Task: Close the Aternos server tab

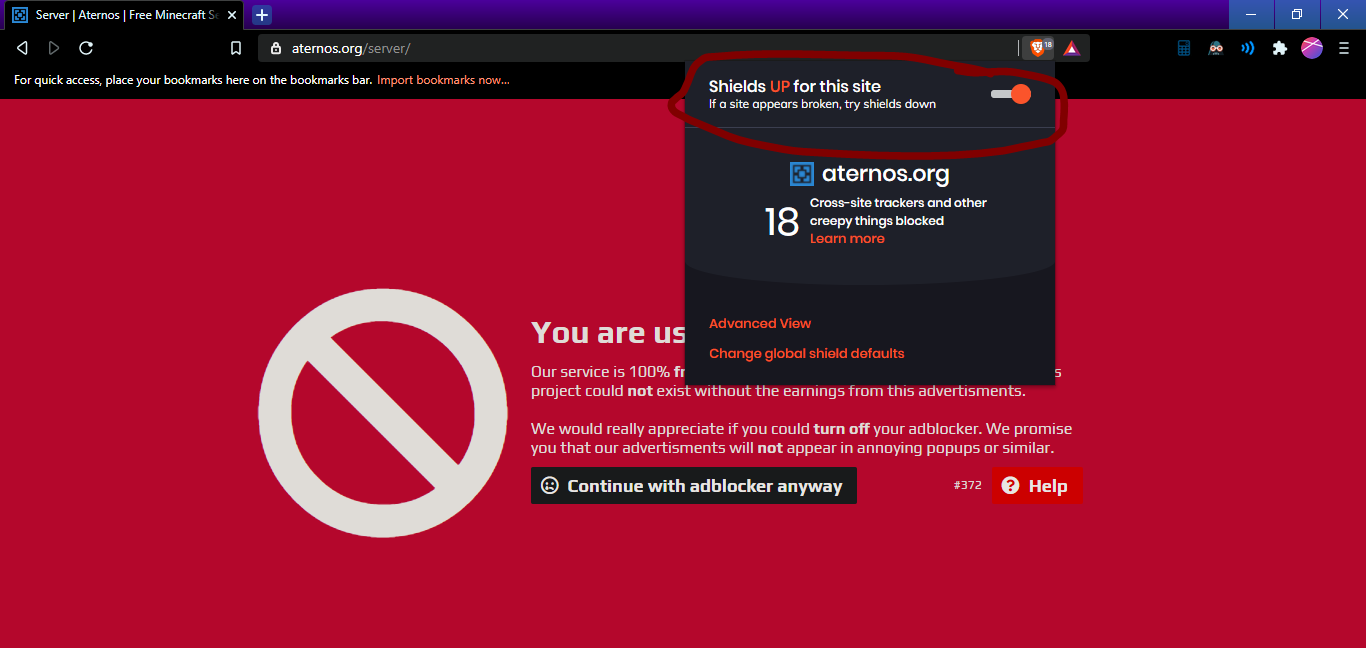Action: point(232,15)
